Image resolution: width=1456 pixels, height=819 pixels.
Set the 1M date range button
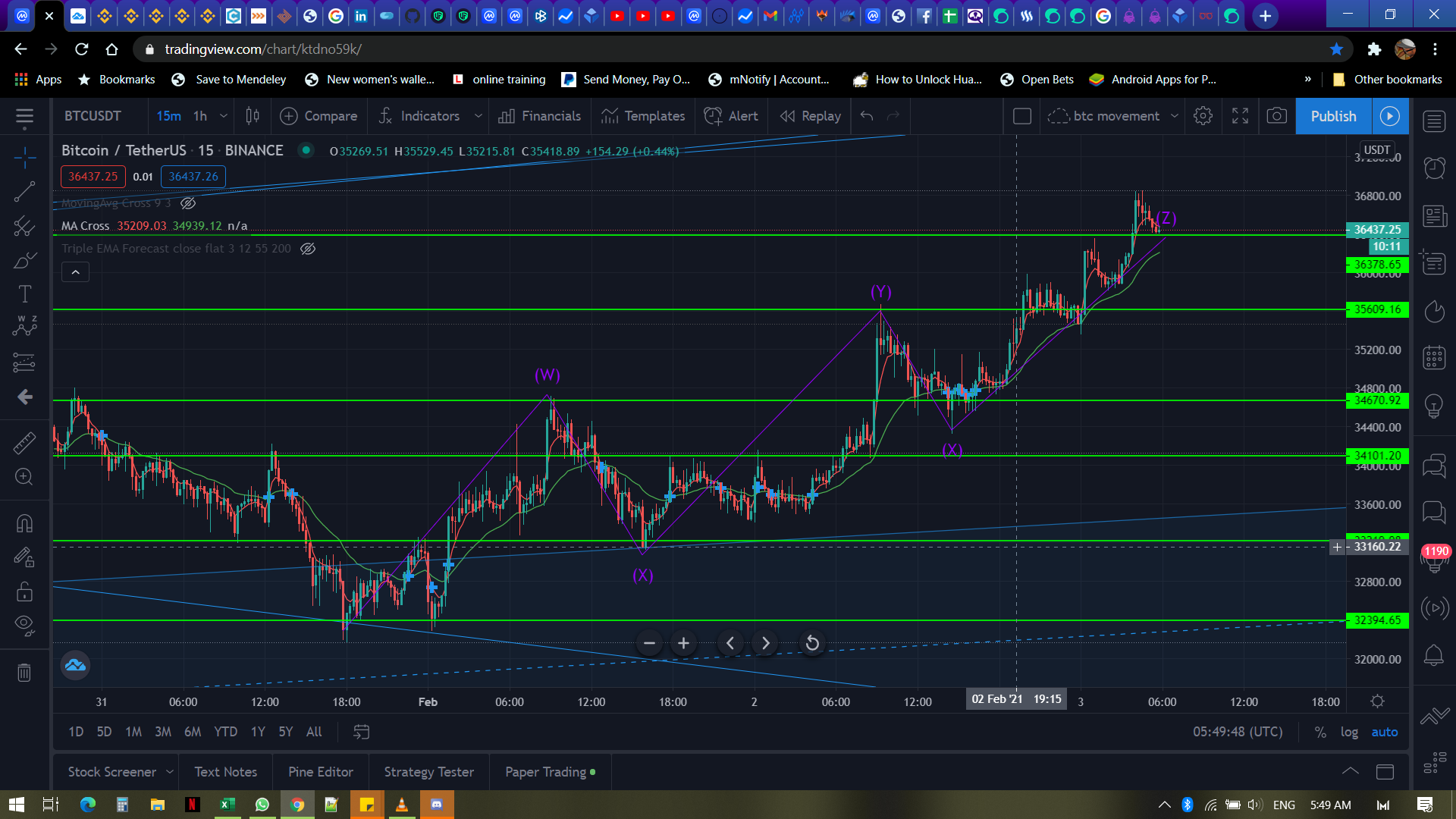tap(133, 732)
